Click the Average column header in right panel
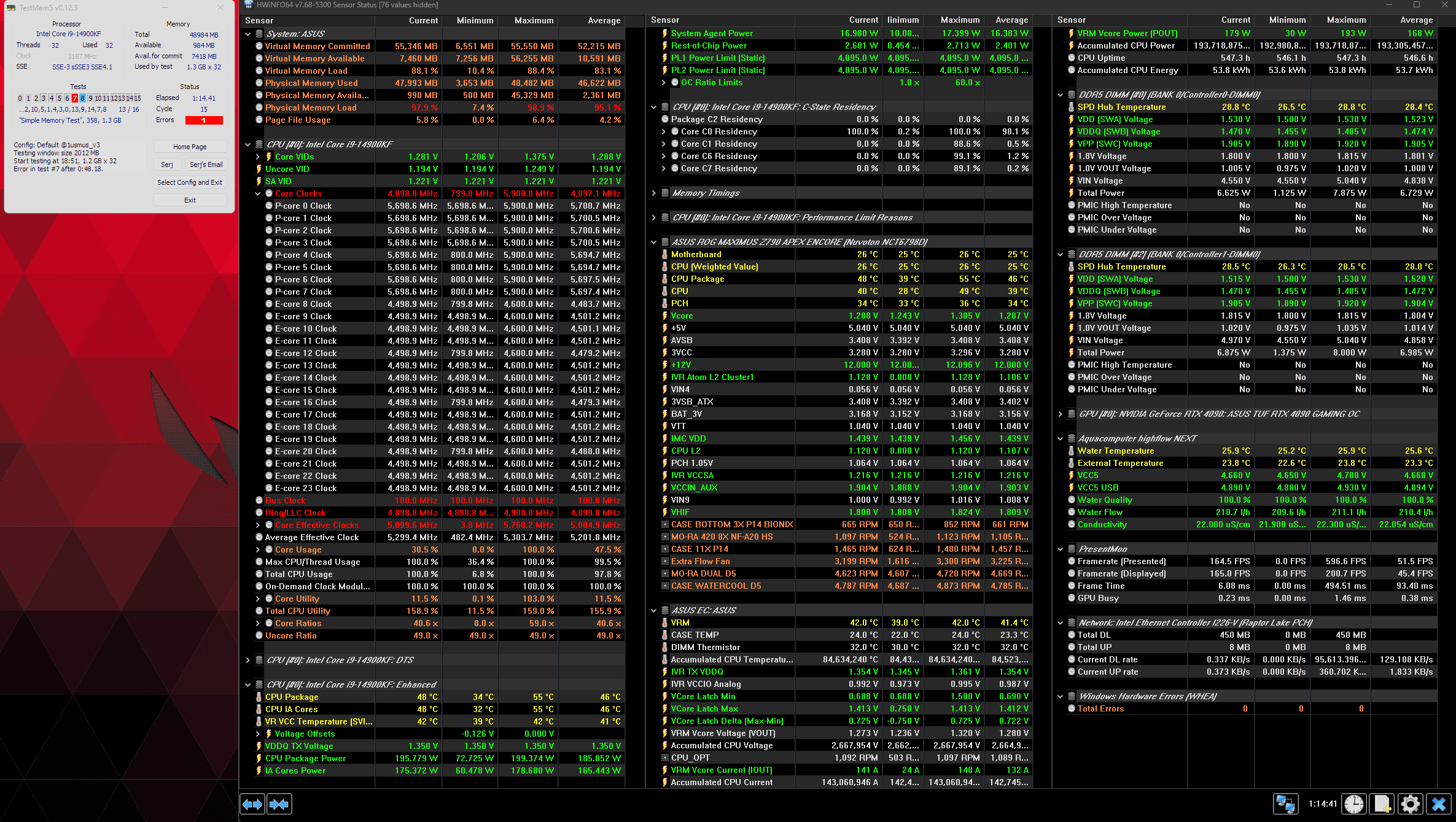 (1405, 20)
